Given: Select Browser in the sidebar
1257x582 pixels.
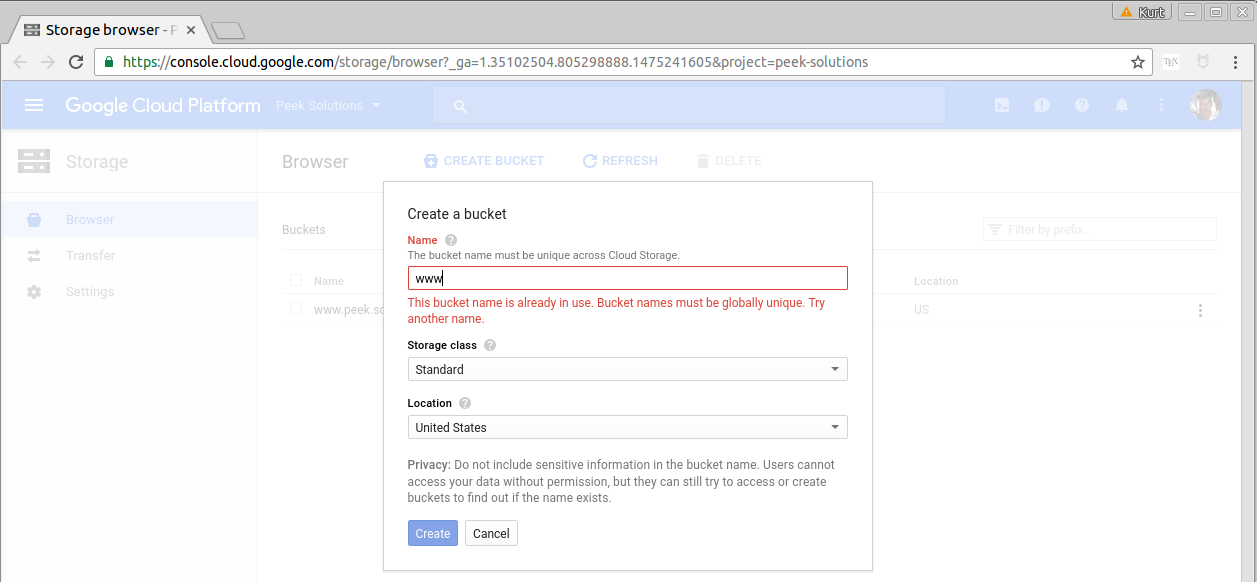Looking at the screenshot, I should point(129,219).
